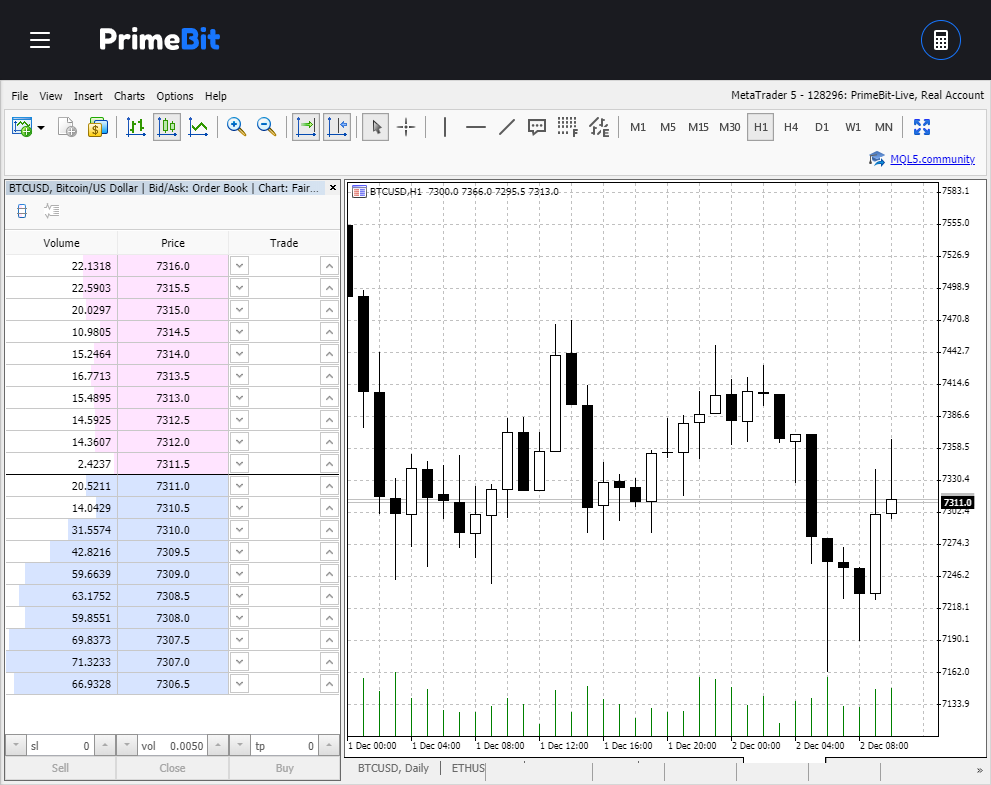Screen dimensions: 991x785
Task: Switch timeframe to MN
Action: click(884, 127)
